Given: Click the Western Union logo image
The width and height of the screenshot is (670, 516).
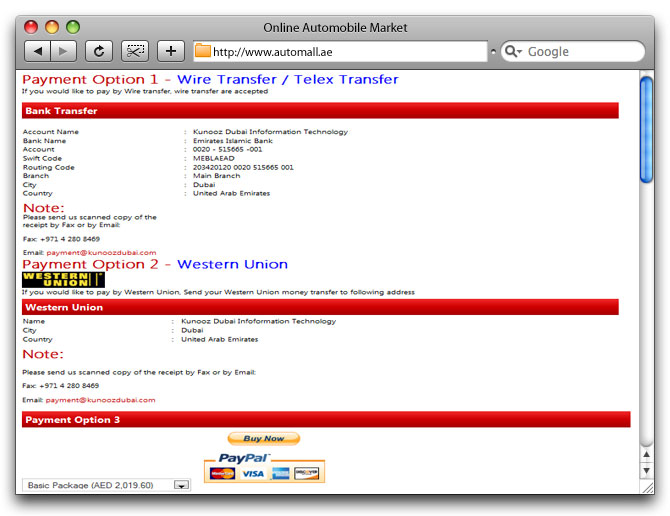Looking at the screenshot, I should tap(63, 279).
